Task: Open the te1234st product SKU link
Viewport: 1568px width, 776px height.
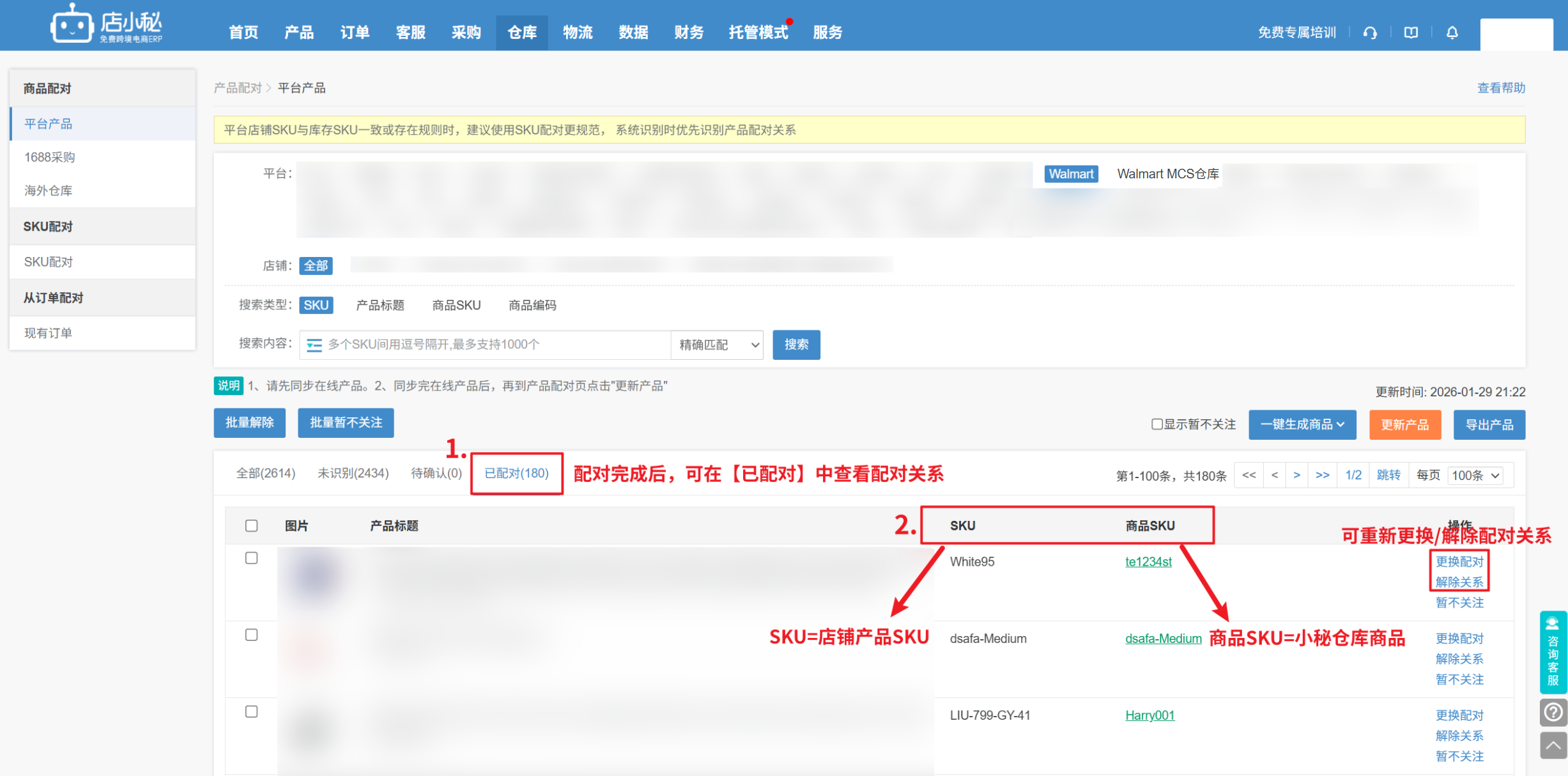Action: tap(1148, 562)
